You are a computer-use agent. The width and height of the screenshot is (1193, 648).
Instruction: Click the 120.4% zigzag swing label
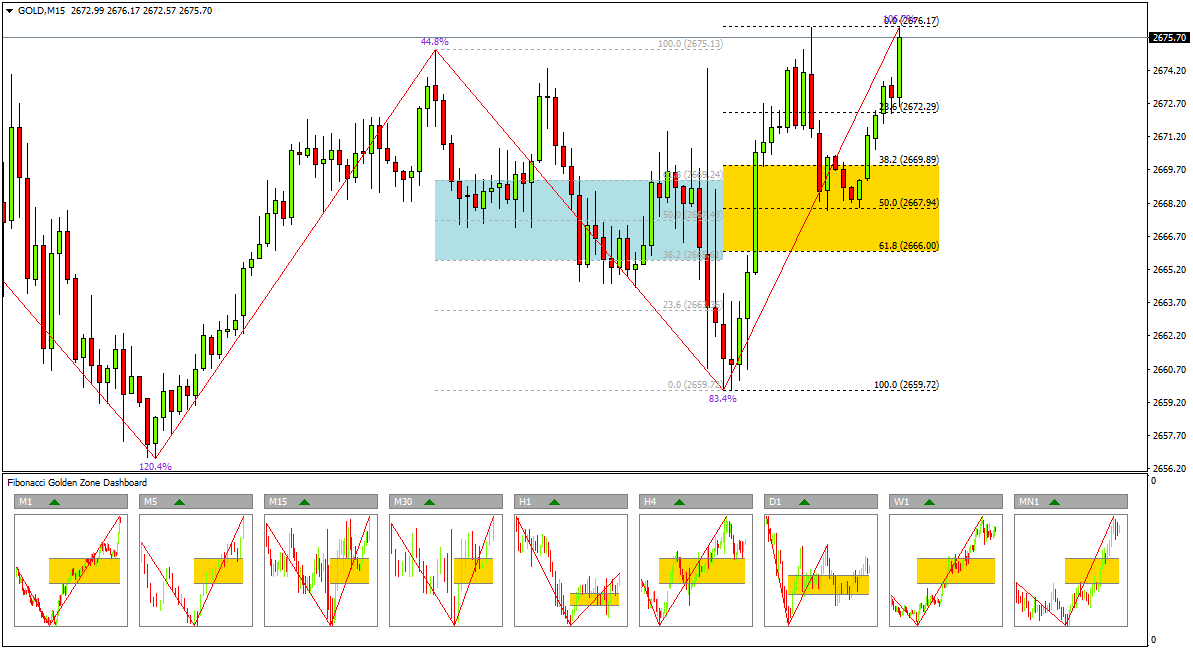pos(155,466)
